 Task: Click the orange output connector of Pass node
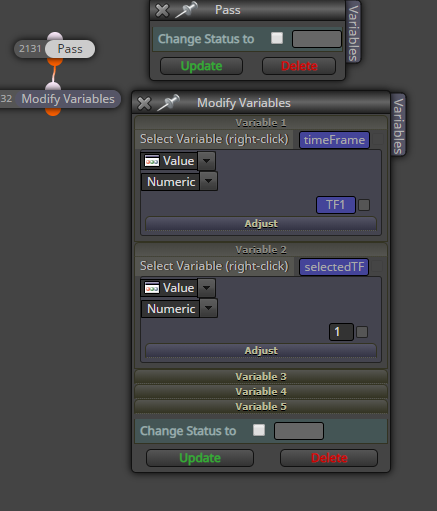click(x=55, y=62)
